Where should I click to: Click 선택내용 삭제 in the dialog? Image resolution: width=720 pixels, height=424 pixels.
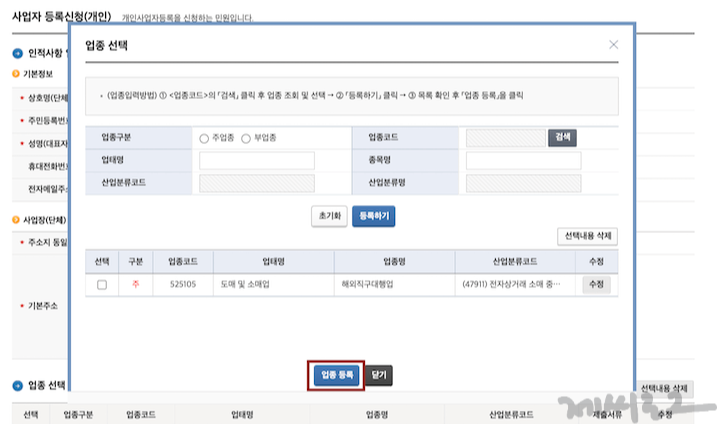[x=587, y=236]
